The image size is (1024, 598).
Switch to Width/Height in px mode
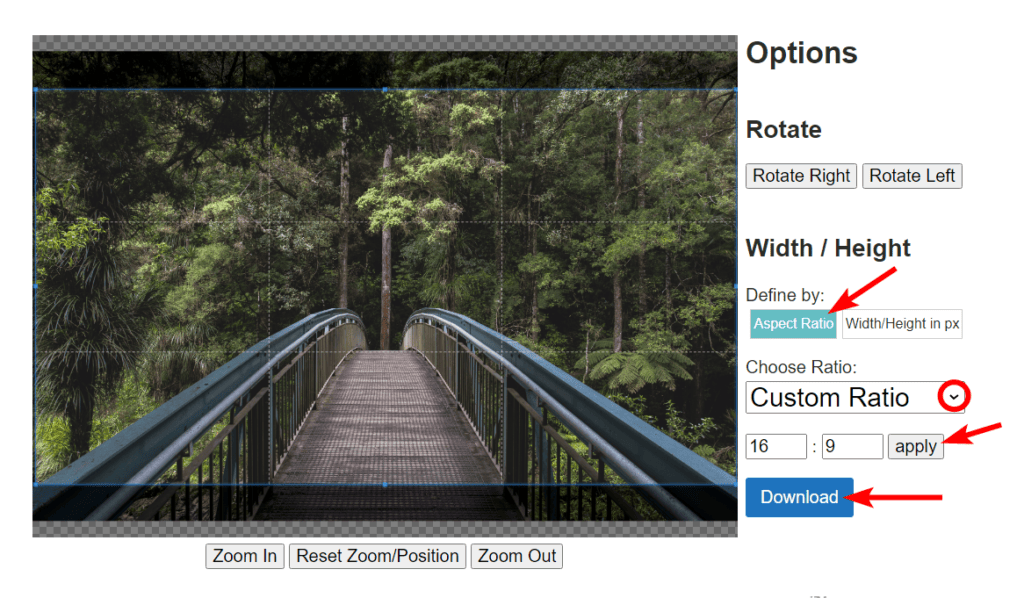pos(902,324)
